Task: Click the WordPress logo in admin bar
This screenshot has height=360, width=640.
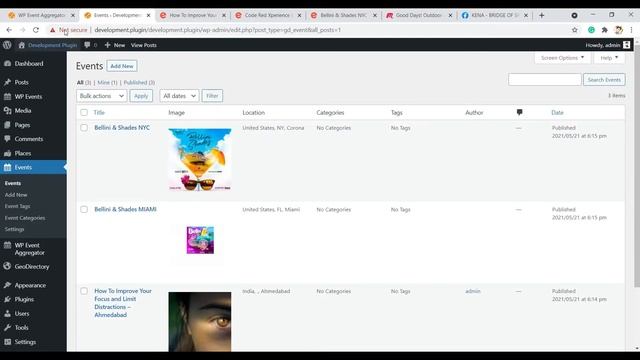Action: click(7, 45)
